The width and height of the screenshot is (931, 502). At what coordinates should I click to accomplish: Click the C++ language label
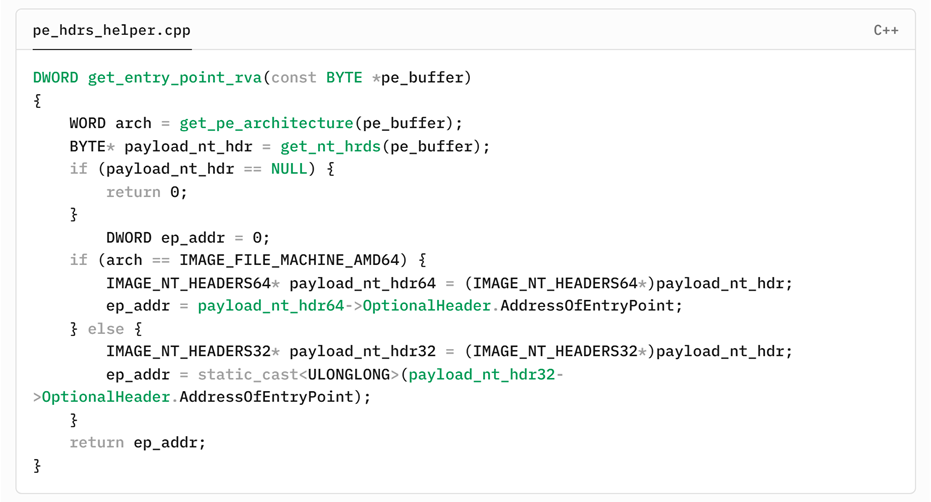pyautogui.click(x=885, y=30)
